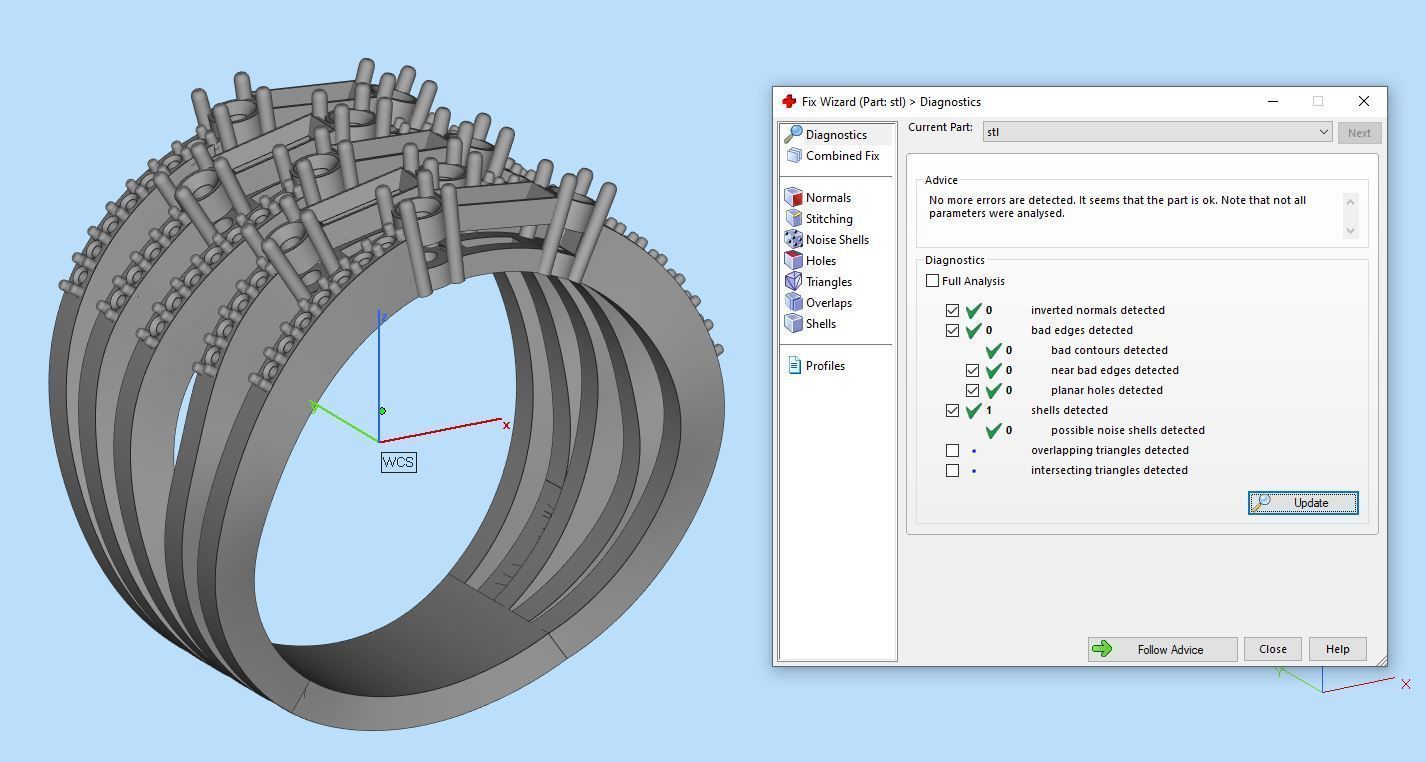Click the Profiles document icon
Image resolution: width=1426 pixels, height=762 pixels.
pyautogui.click(x=794, y=366)
